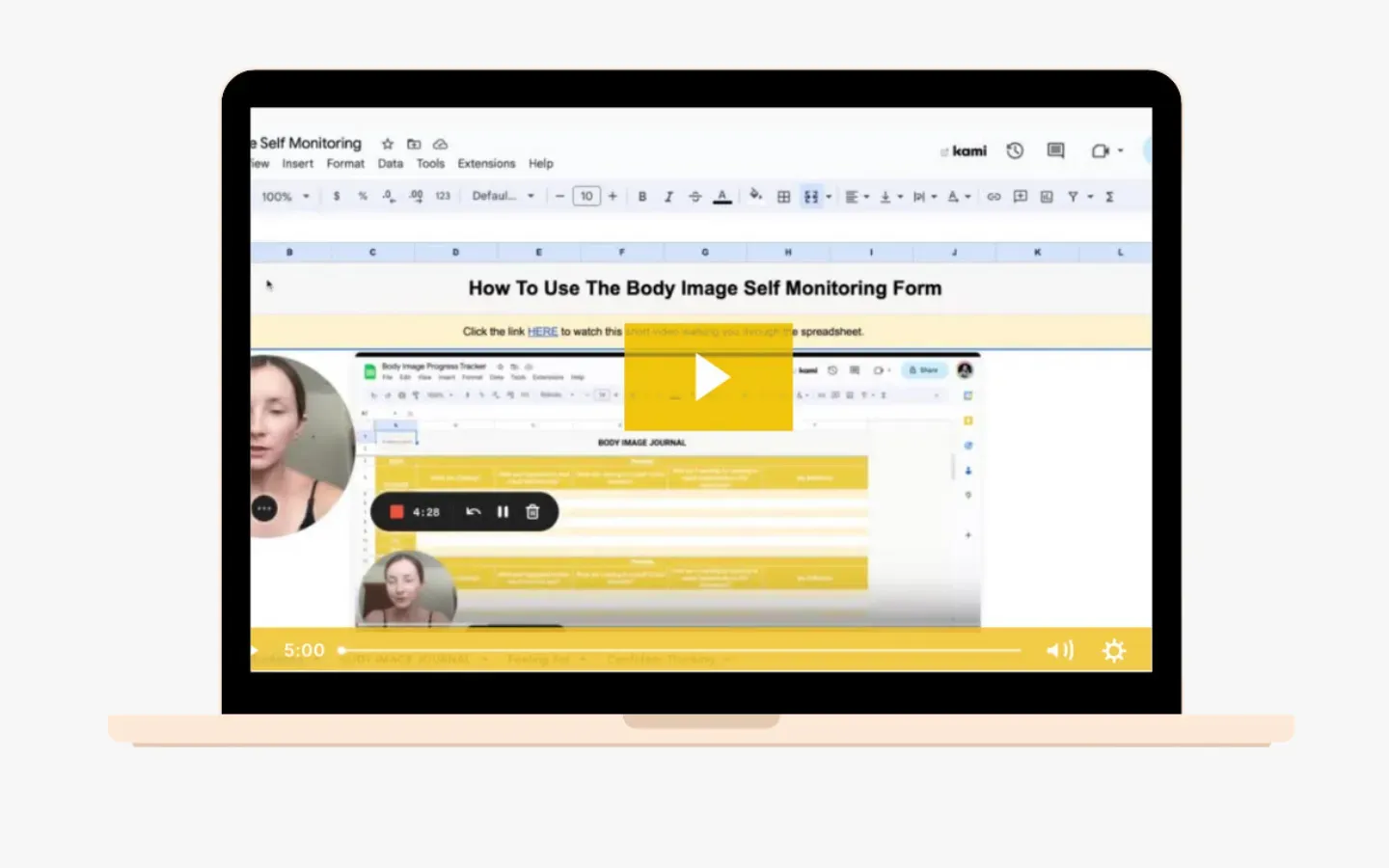1389x868 pixels.
Task: Open version history clock icon
Action: coord(1015,150)
